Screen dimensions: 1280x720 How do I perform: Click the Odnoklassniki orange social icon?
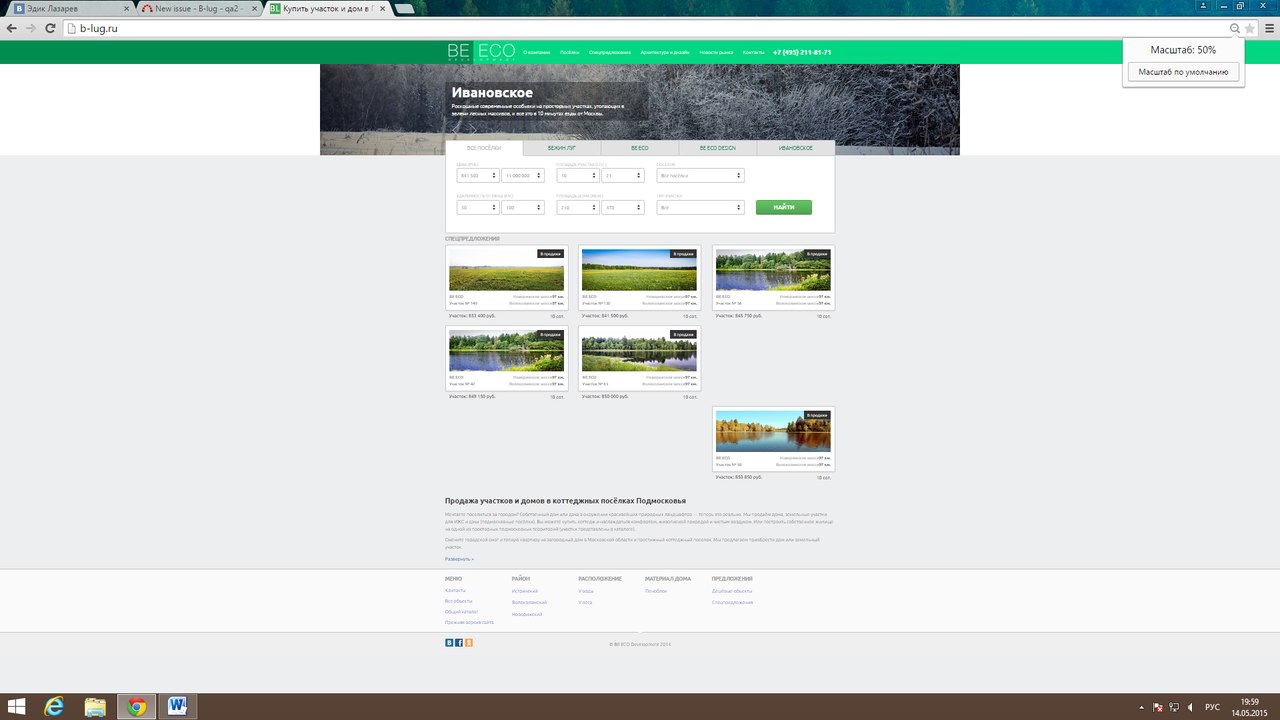[x=468, y=642]
